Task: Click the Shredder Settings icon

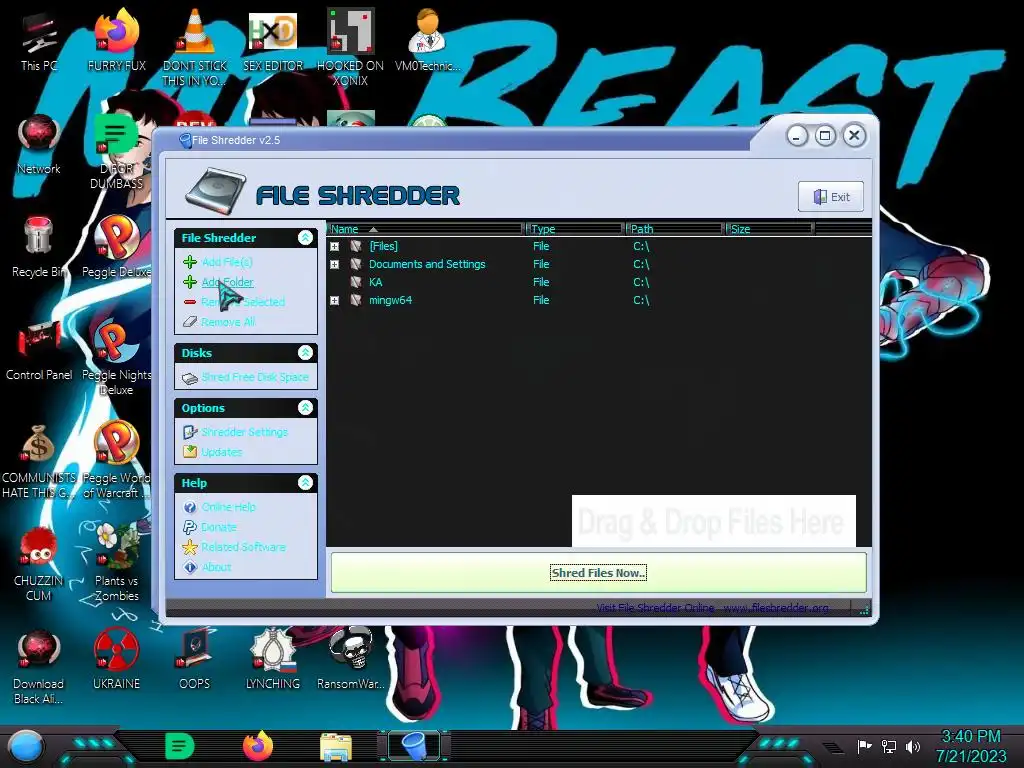Action: (x=190, y=432)
